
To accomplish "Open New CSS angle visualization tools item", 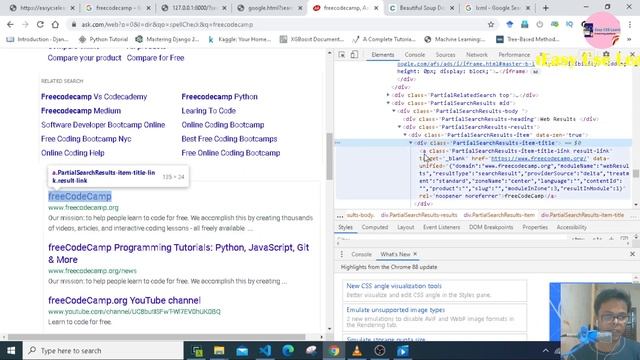I will pyautogui.click(x=394, y=286).
